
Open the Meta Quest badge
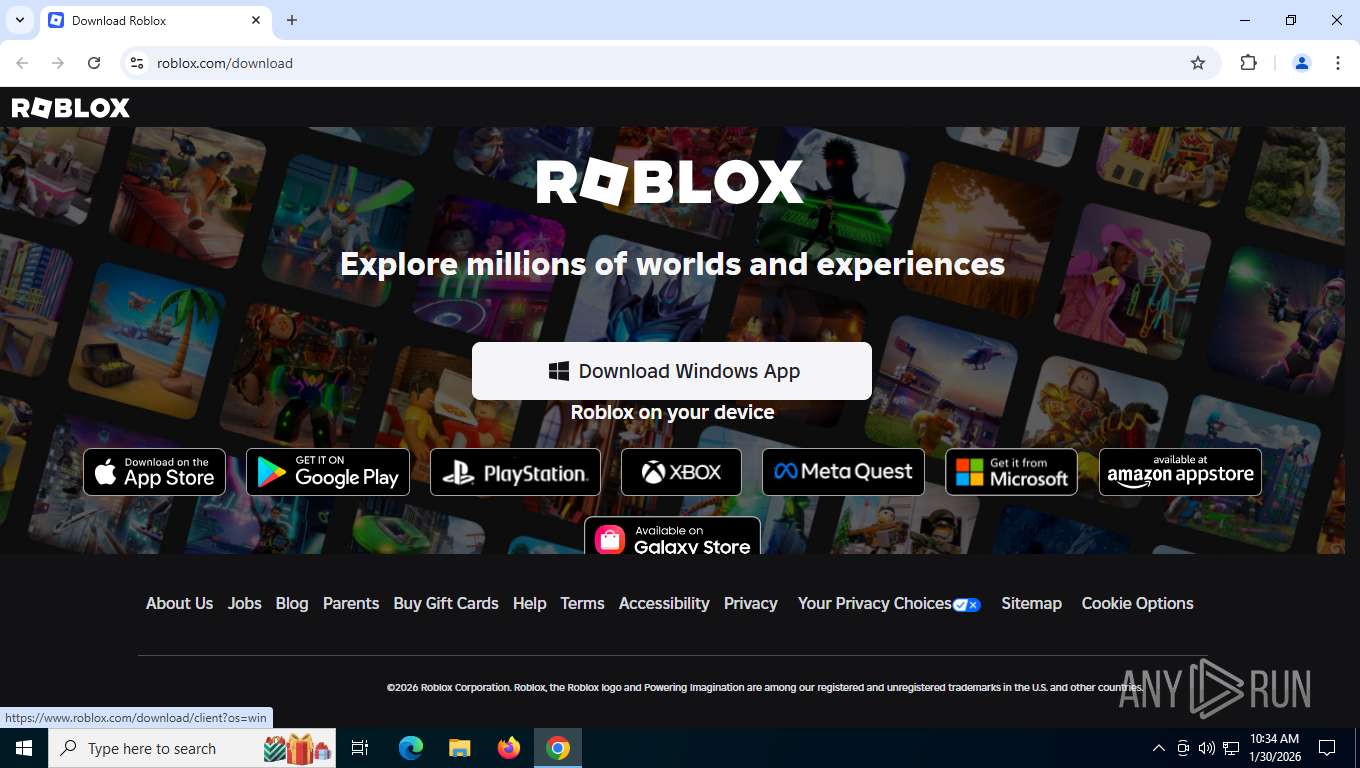click(x=843, y=472)
